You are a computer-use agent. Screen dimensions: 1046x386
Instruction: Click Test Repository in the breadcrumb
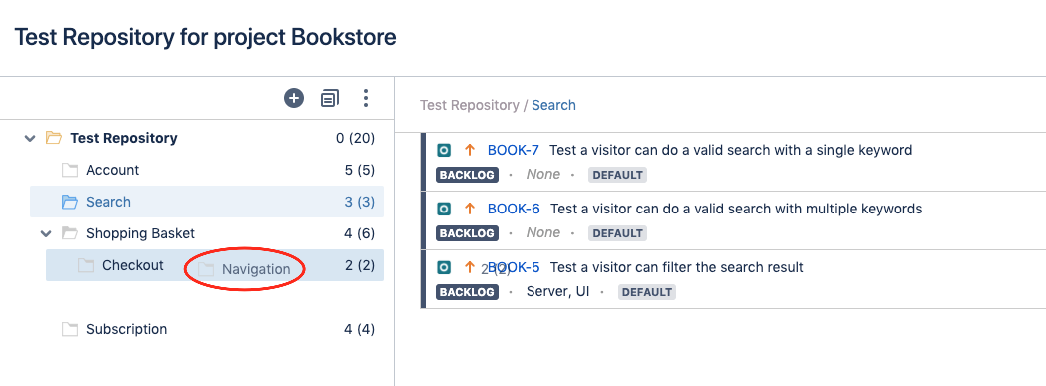pos(470,105)
